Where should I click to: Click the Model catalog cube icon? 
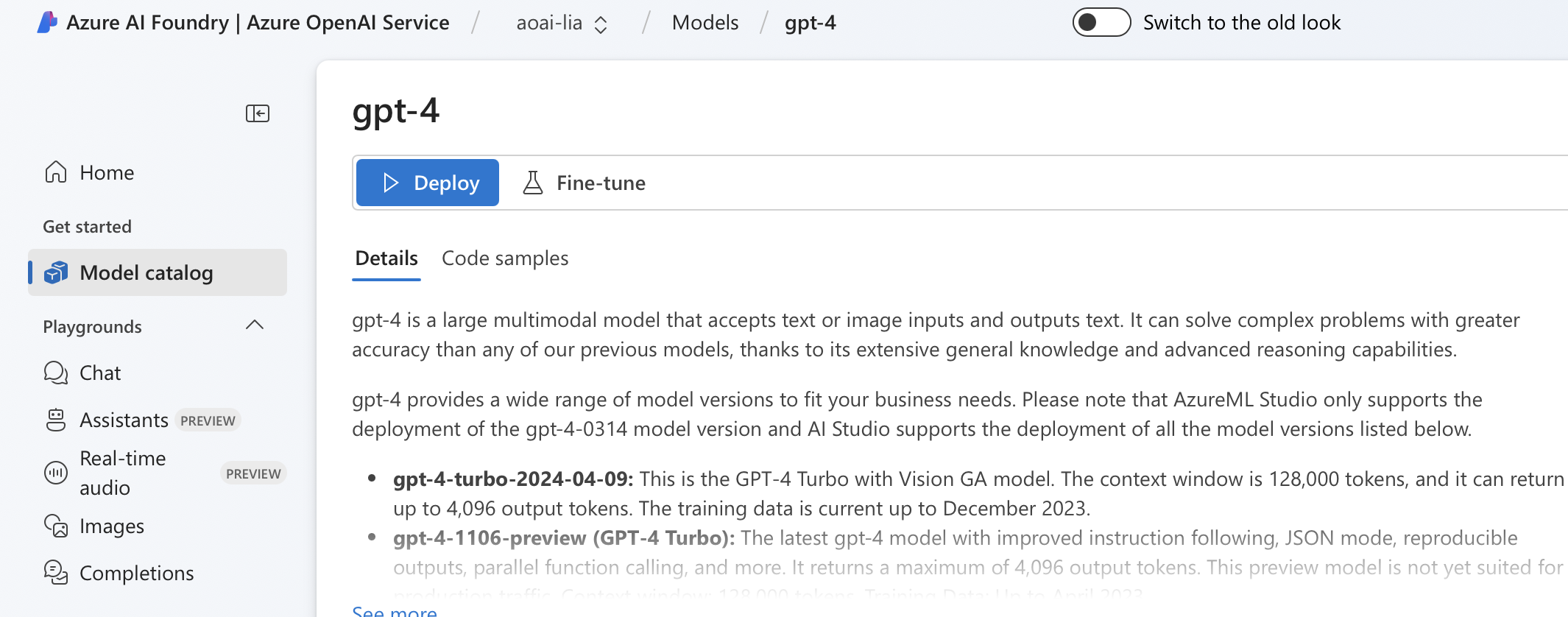[x=56, y=272]
